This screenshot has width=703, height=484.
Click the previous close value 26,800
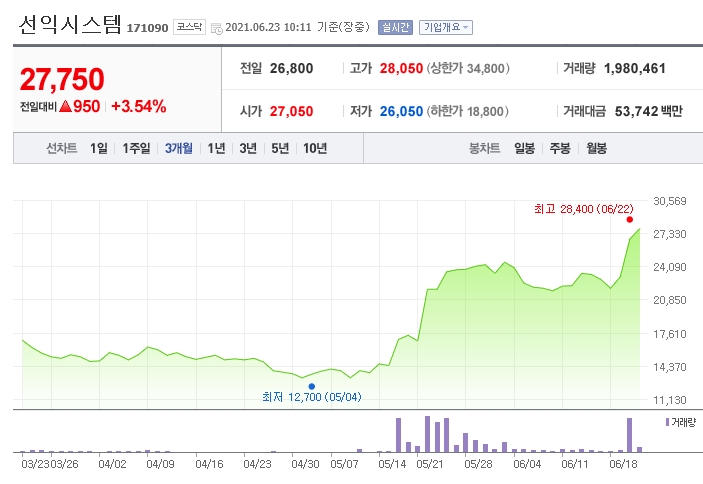click(x=291, y=69)
